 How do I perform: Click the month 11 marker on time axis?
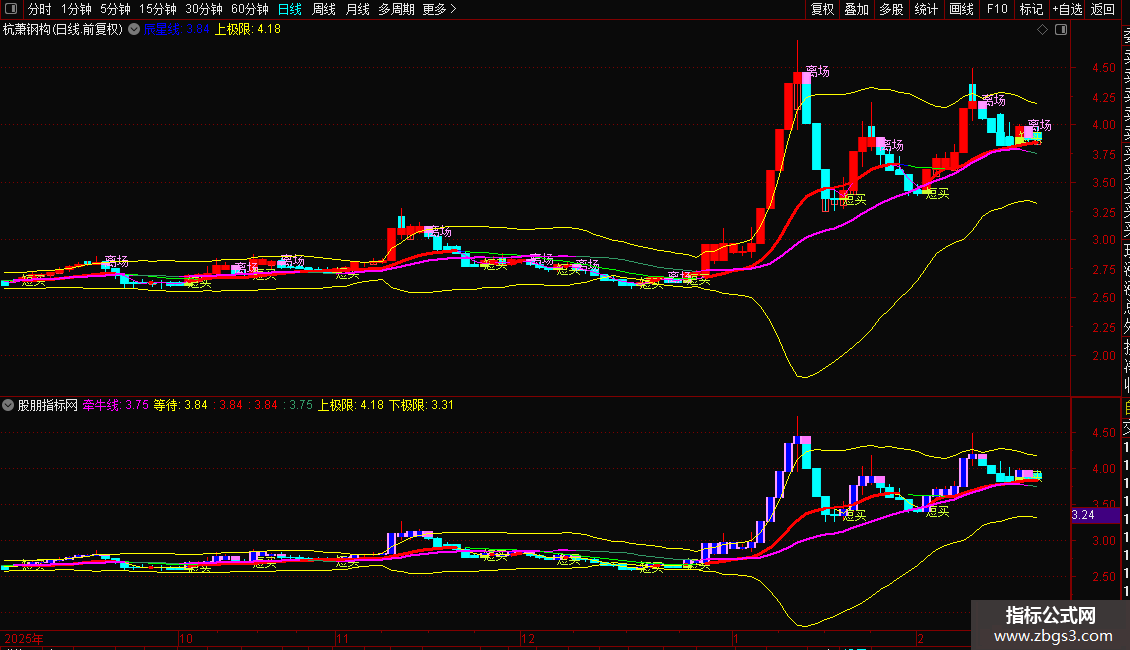point(342,638)
